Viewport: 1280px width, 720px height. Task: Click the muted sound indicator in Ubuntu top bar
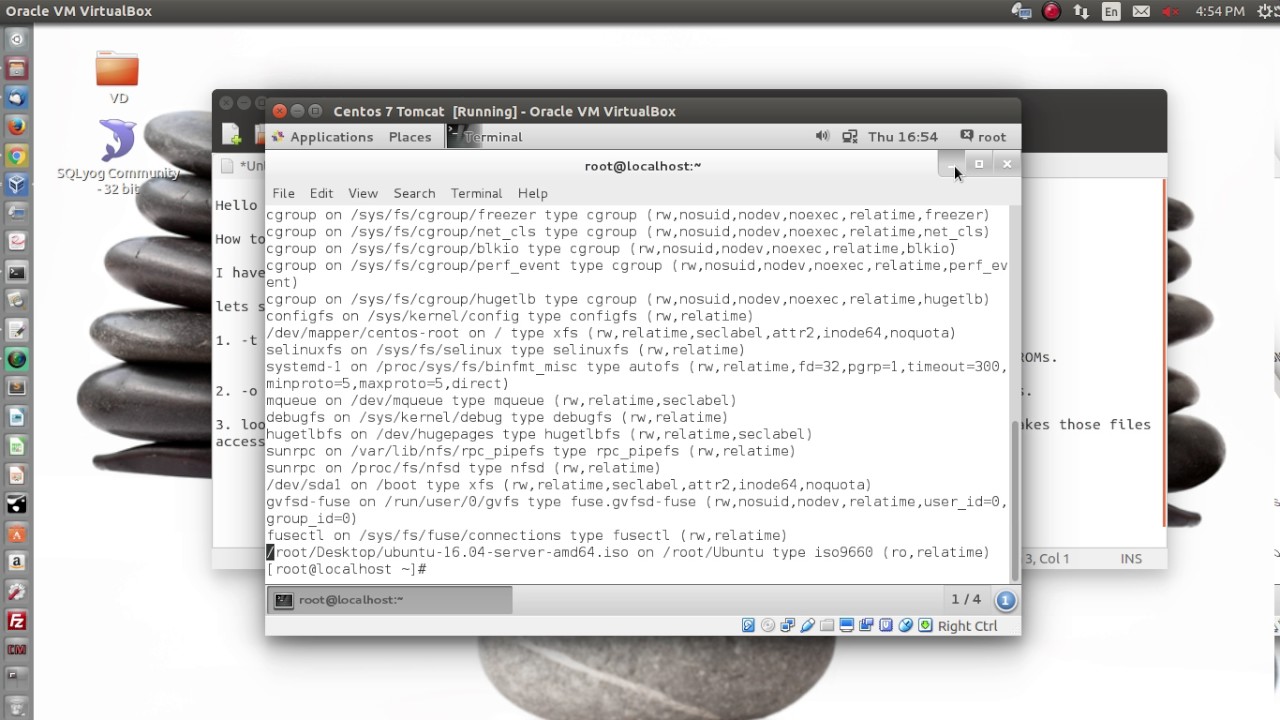[1171, 12]
